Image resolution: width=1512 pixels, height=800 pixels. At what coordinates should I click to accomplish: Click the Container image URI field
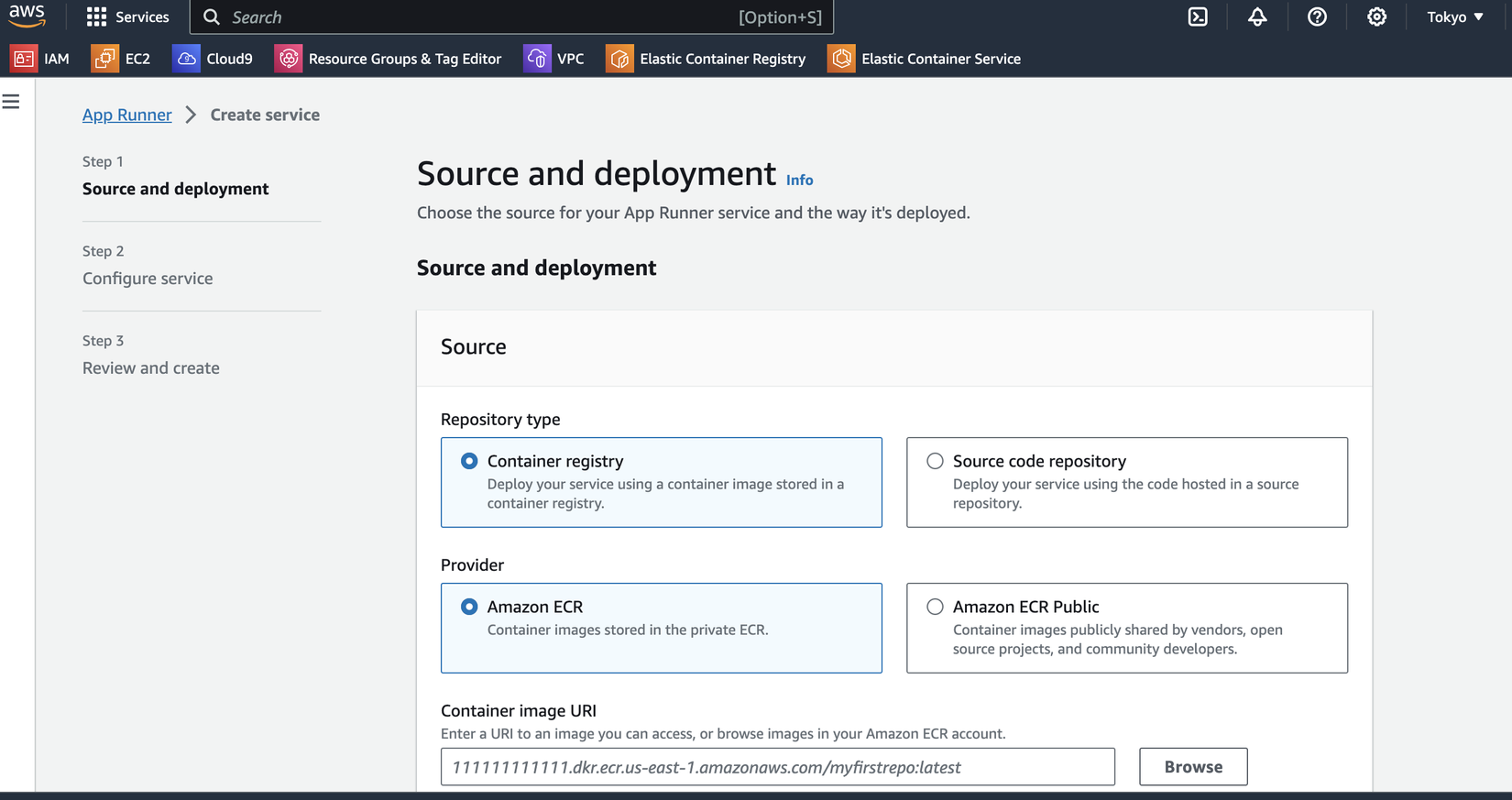tap(777, 767)
